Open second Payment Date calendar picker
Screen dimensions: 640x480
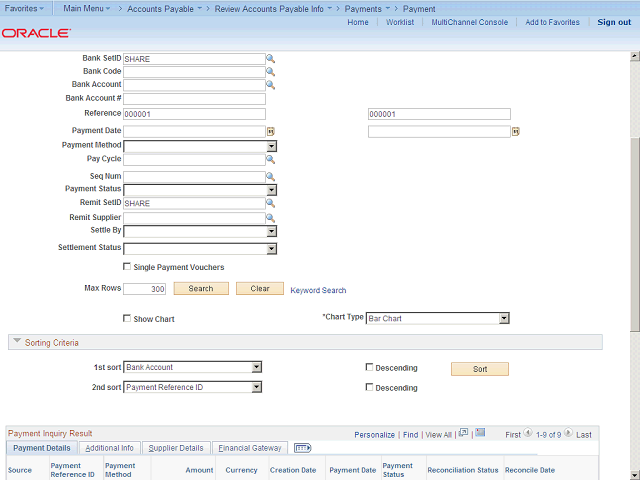pos(516,131)
